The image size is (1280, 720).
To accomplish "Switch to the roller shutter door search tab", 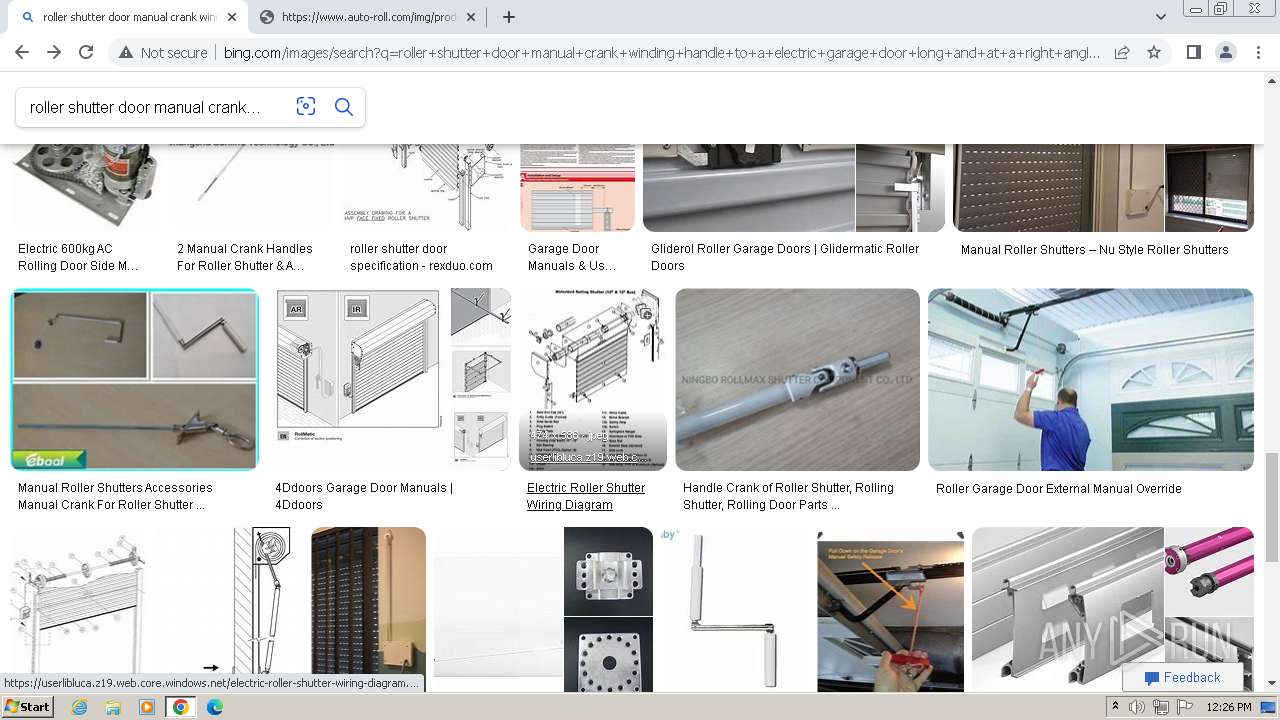I will pos(126,17).
